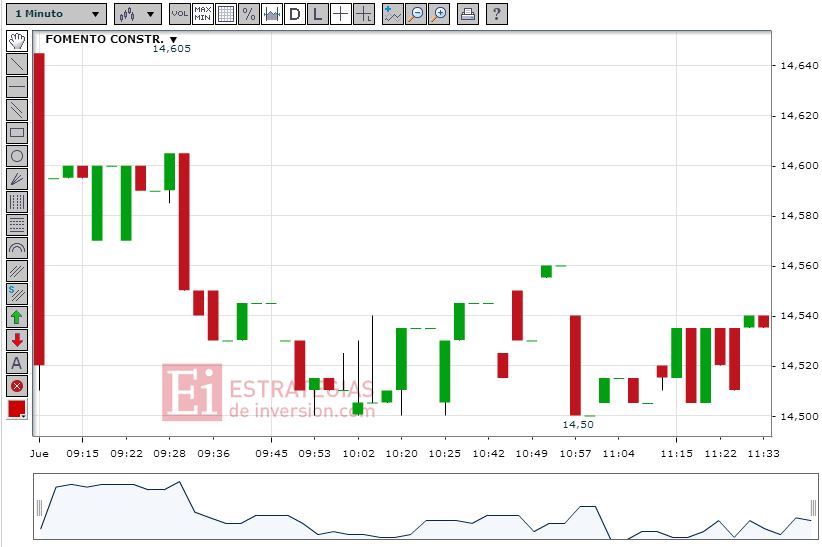Click the 11:33 time axis label

(x=763, y=454)
